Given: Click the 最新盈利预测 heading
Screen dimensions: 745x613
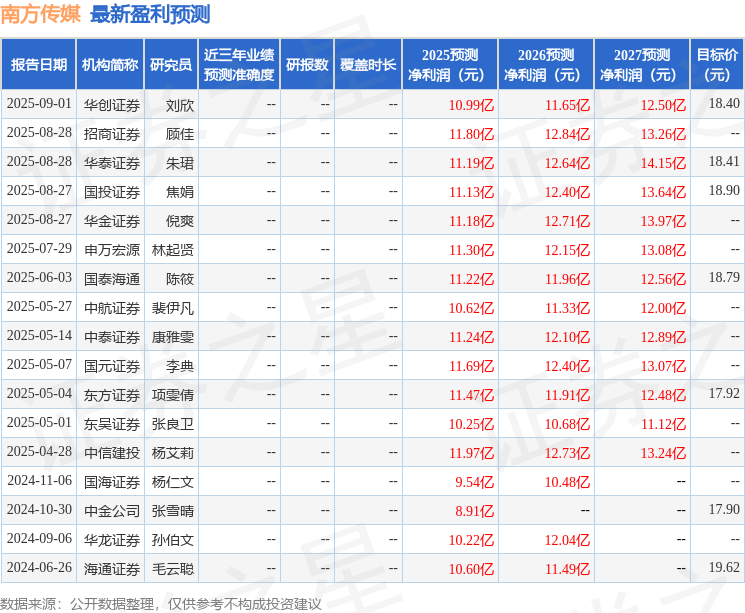Looking at the screenshot, I should (150, 14).
